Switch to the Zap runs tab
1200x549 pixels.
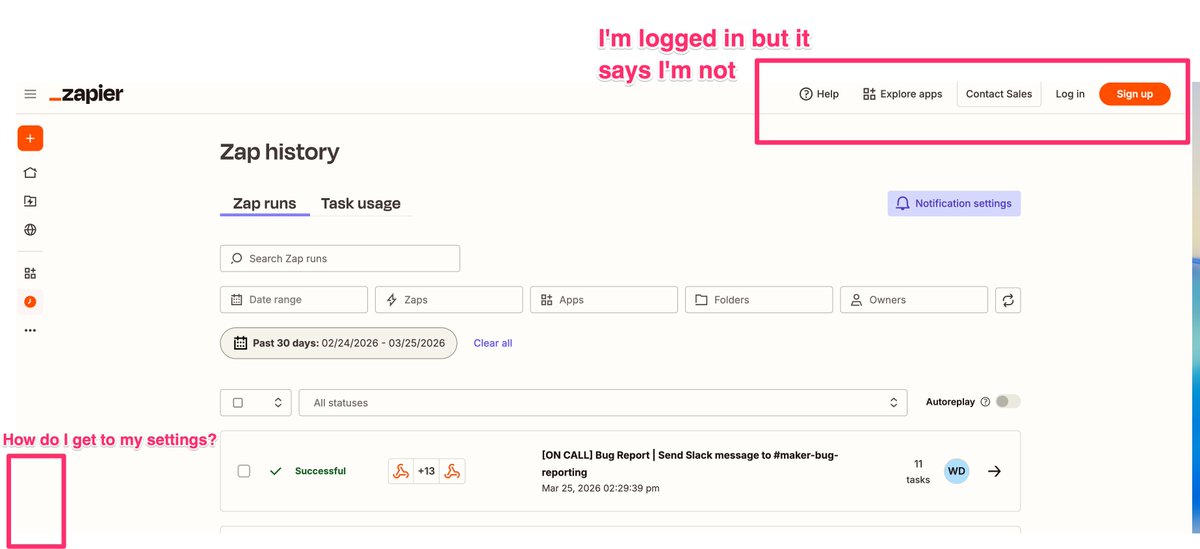[265, 203]
